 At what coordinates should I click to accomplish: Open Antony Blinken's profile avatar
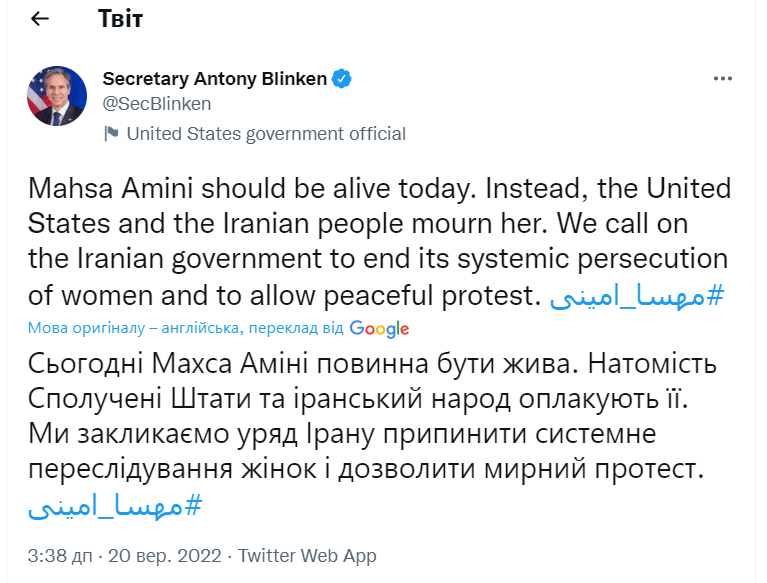[57, 96]
